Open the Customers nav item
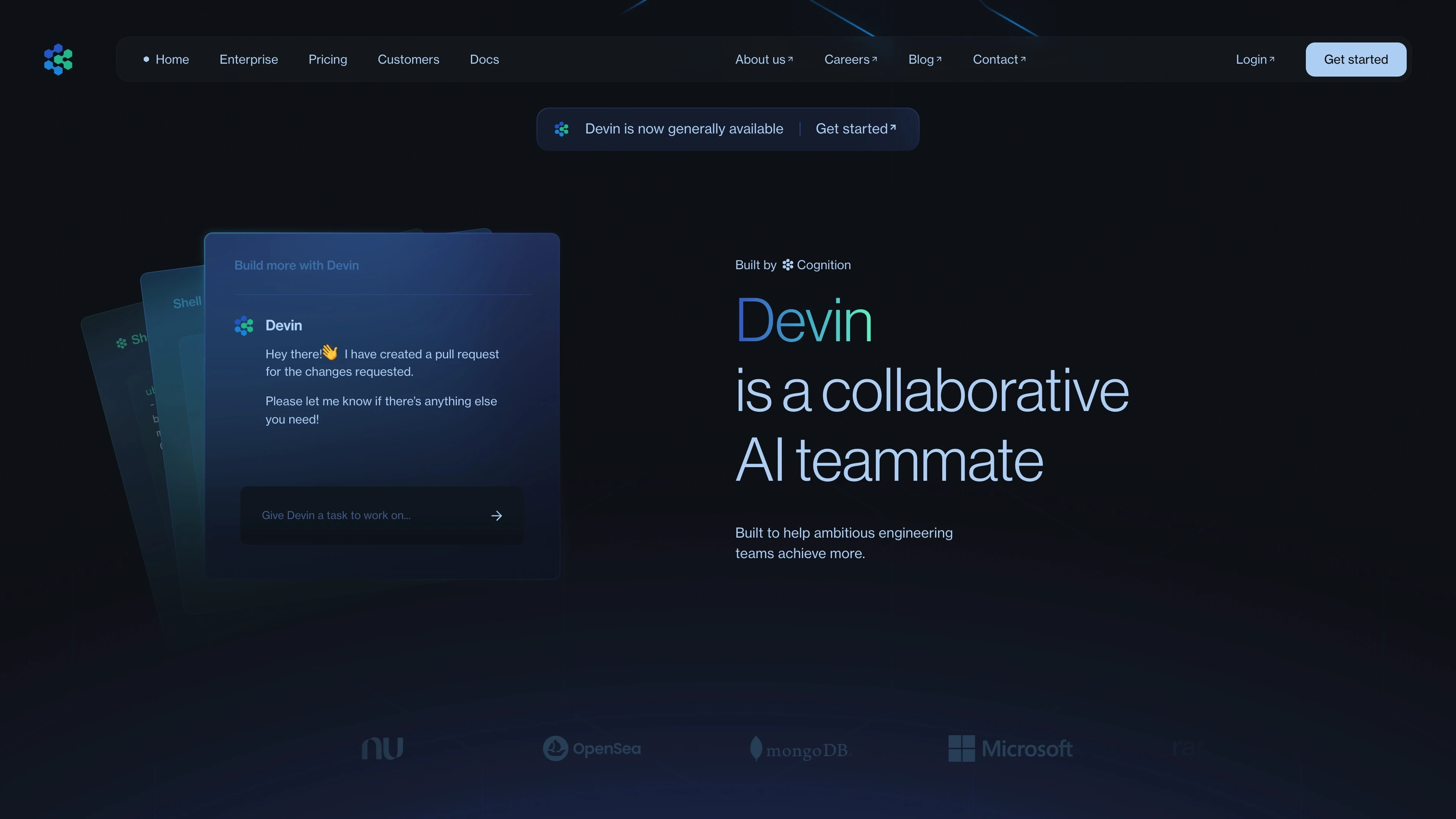1456x819 pixels. pos(408,60)
